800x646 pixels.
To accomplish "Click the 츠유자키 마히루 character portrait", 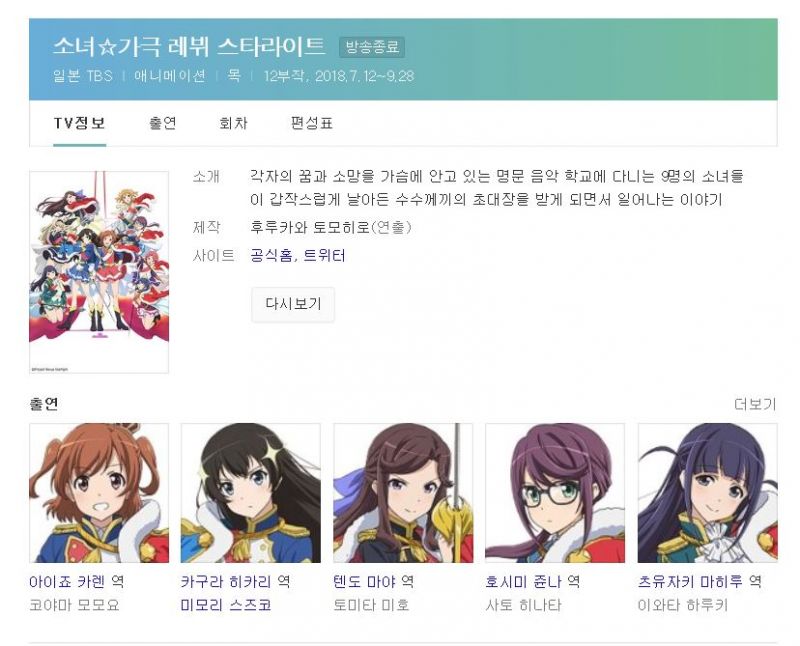I will pyautogui.click(x=708, y=493).
